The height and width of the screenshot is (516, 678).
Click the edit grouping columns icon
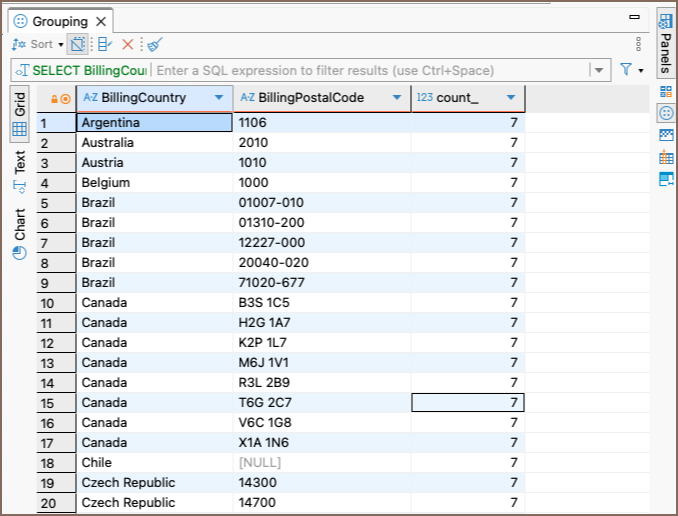click(105, 44)
